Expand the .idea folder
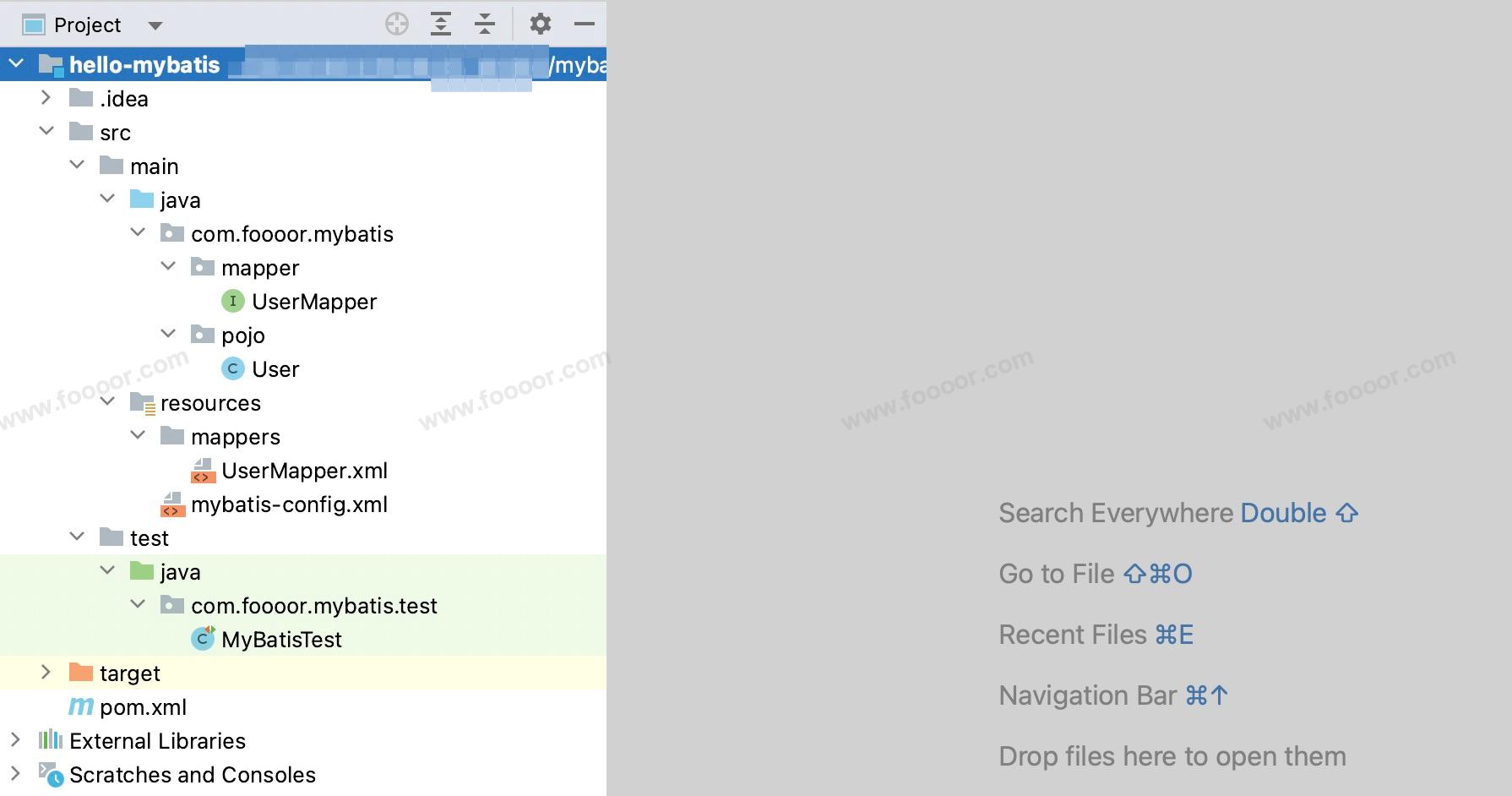This screenshot has width=1512, height=796. click(46, 98)
